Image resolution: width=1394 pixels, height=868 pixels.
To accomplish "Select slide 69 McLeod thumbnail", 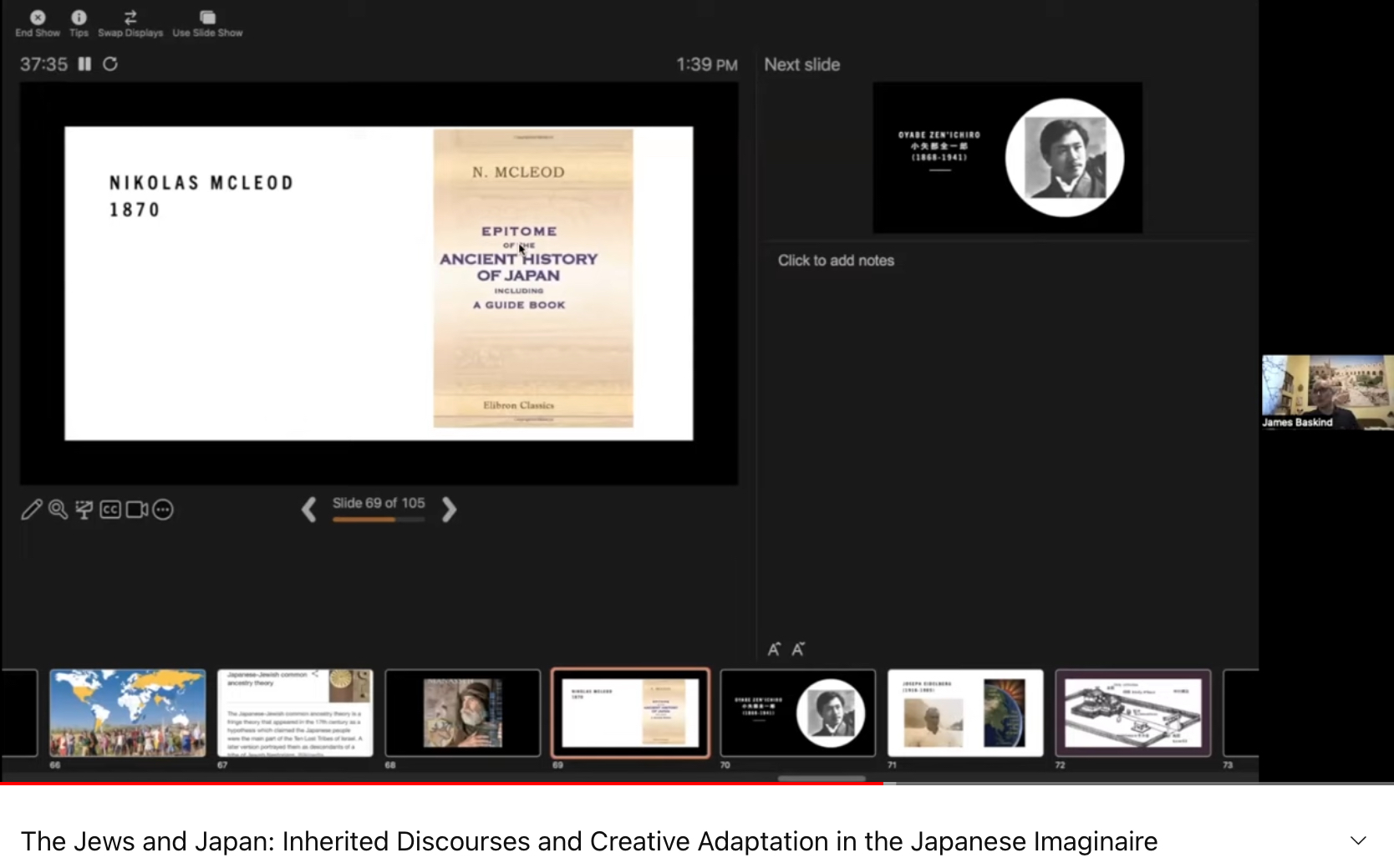I will [x=630, y=713].
